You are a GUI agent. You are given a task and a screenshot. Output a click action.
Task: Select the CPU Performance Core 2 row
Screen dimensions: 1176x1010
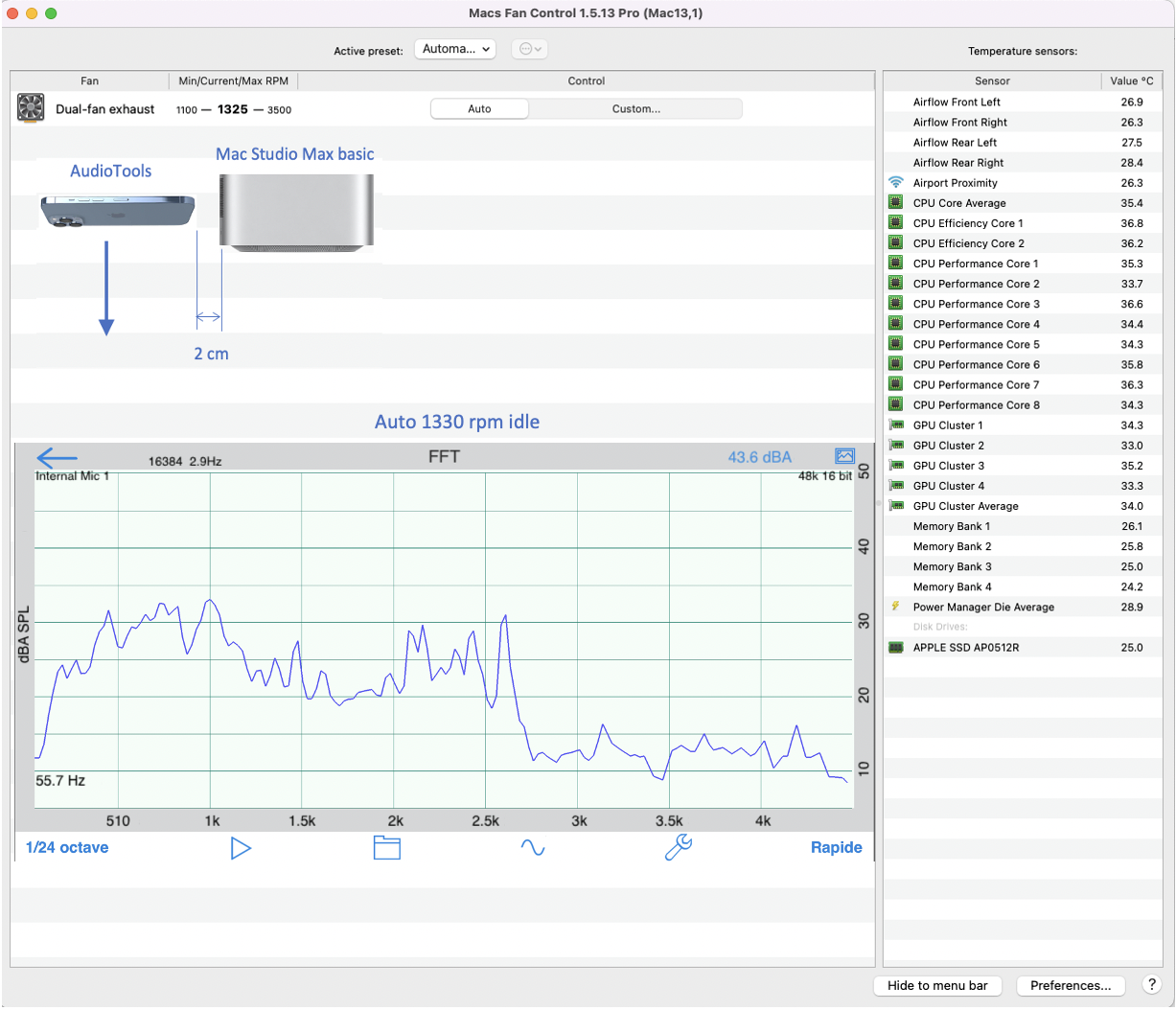coord(1023,284)
